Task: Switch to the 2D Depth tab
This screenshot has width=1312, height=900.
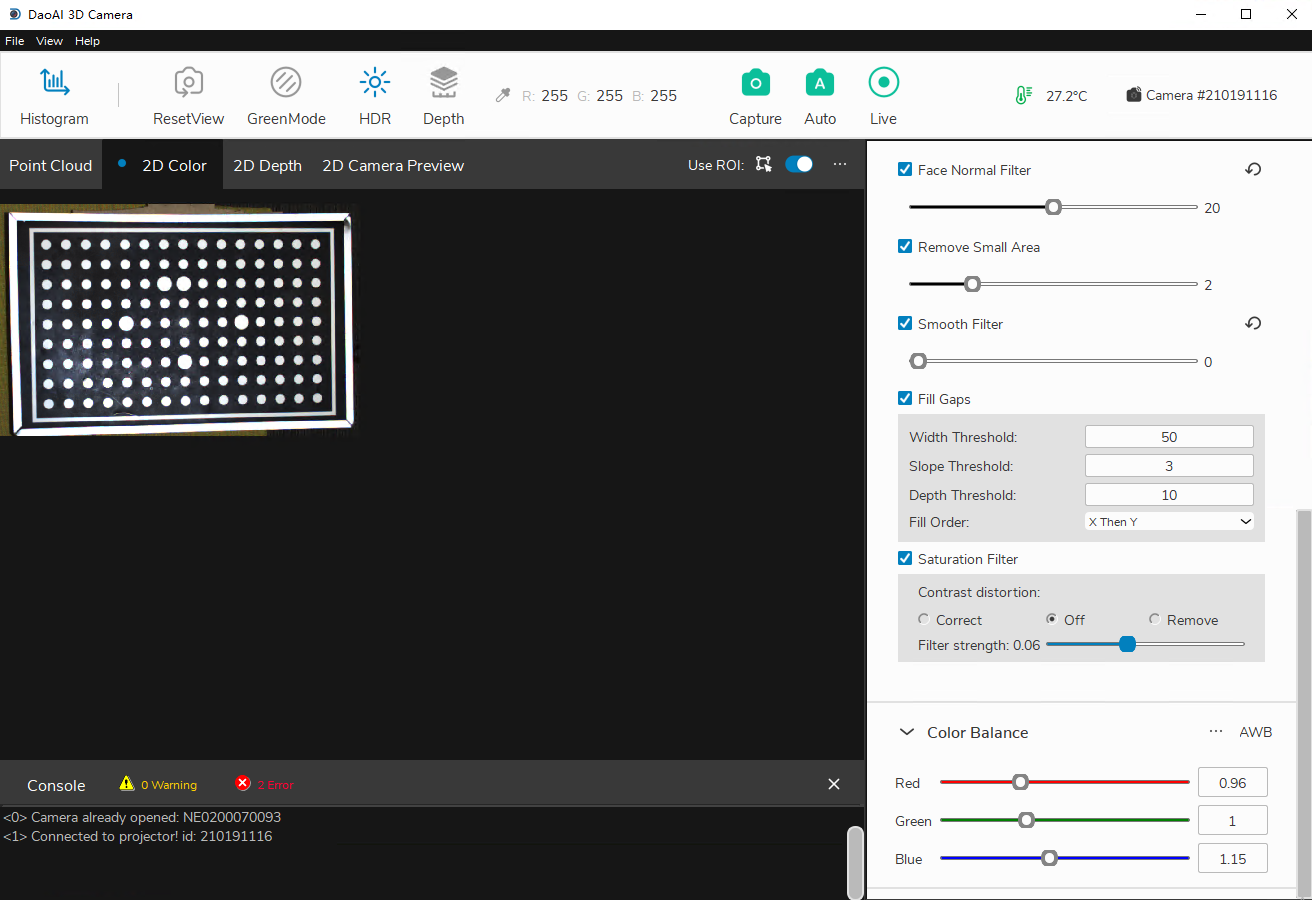Action: 267,166
